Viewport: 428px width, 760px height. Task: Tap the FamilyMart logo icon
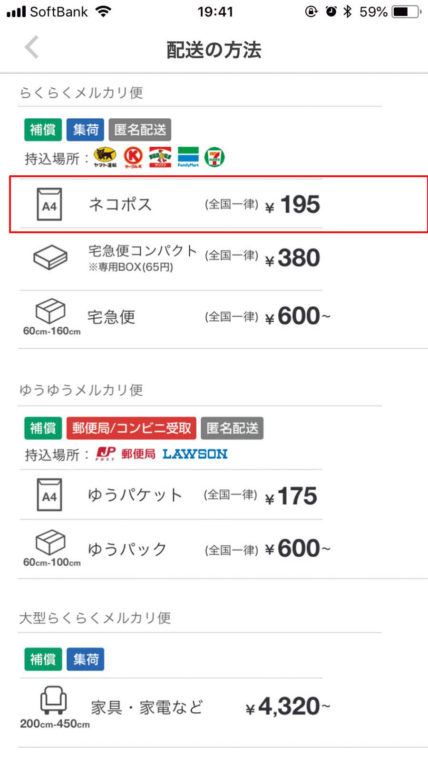click(188, 157)
